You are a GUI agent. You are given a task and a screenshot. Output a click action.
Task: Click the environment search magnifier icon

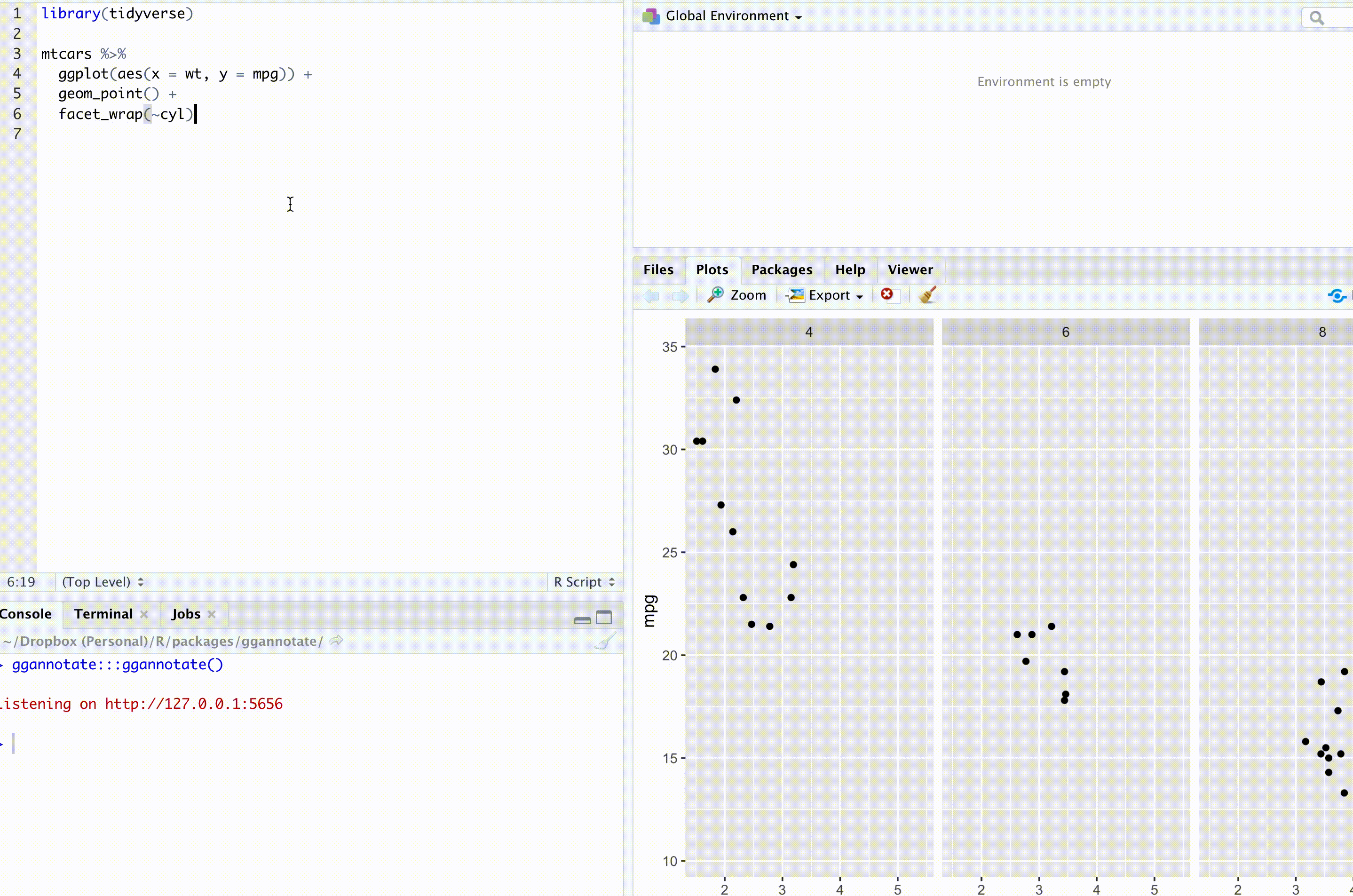(1316, 18)
